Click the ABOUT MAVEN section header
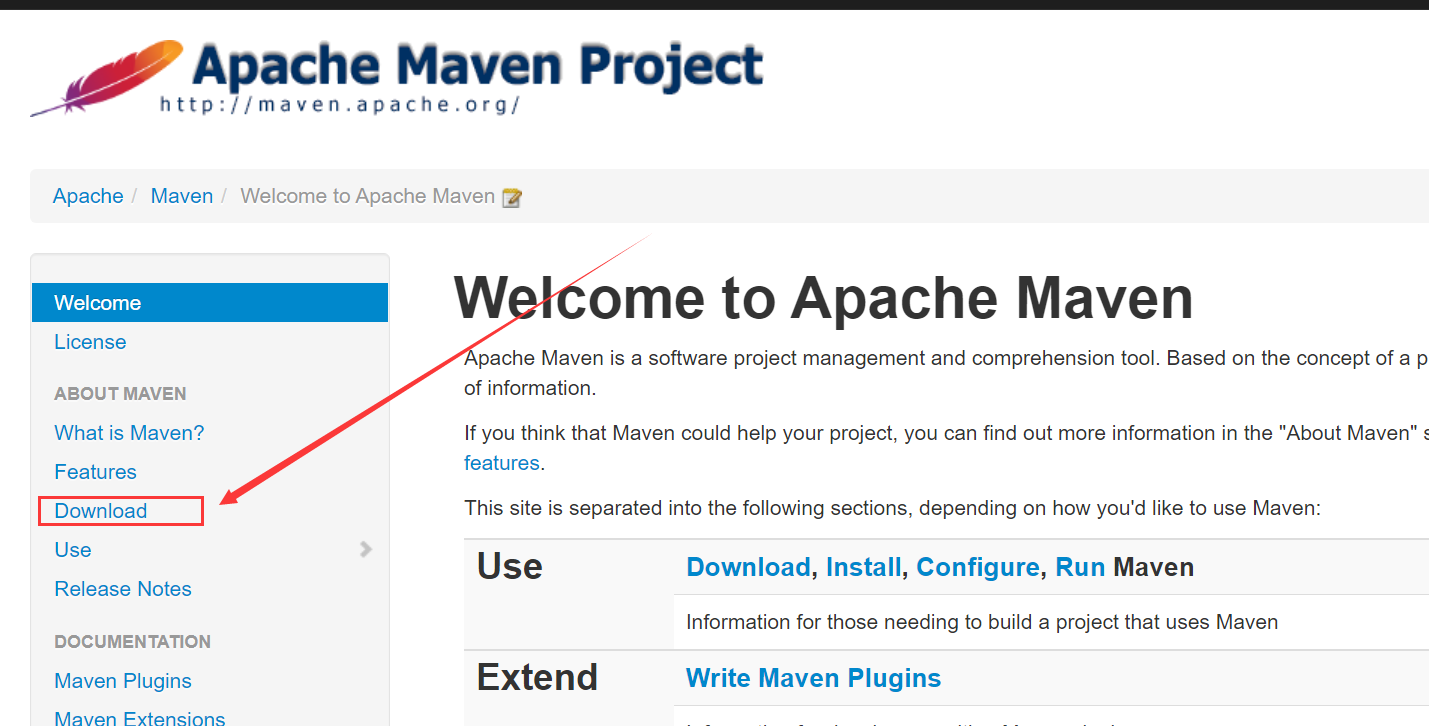 [x=120, y=394]
